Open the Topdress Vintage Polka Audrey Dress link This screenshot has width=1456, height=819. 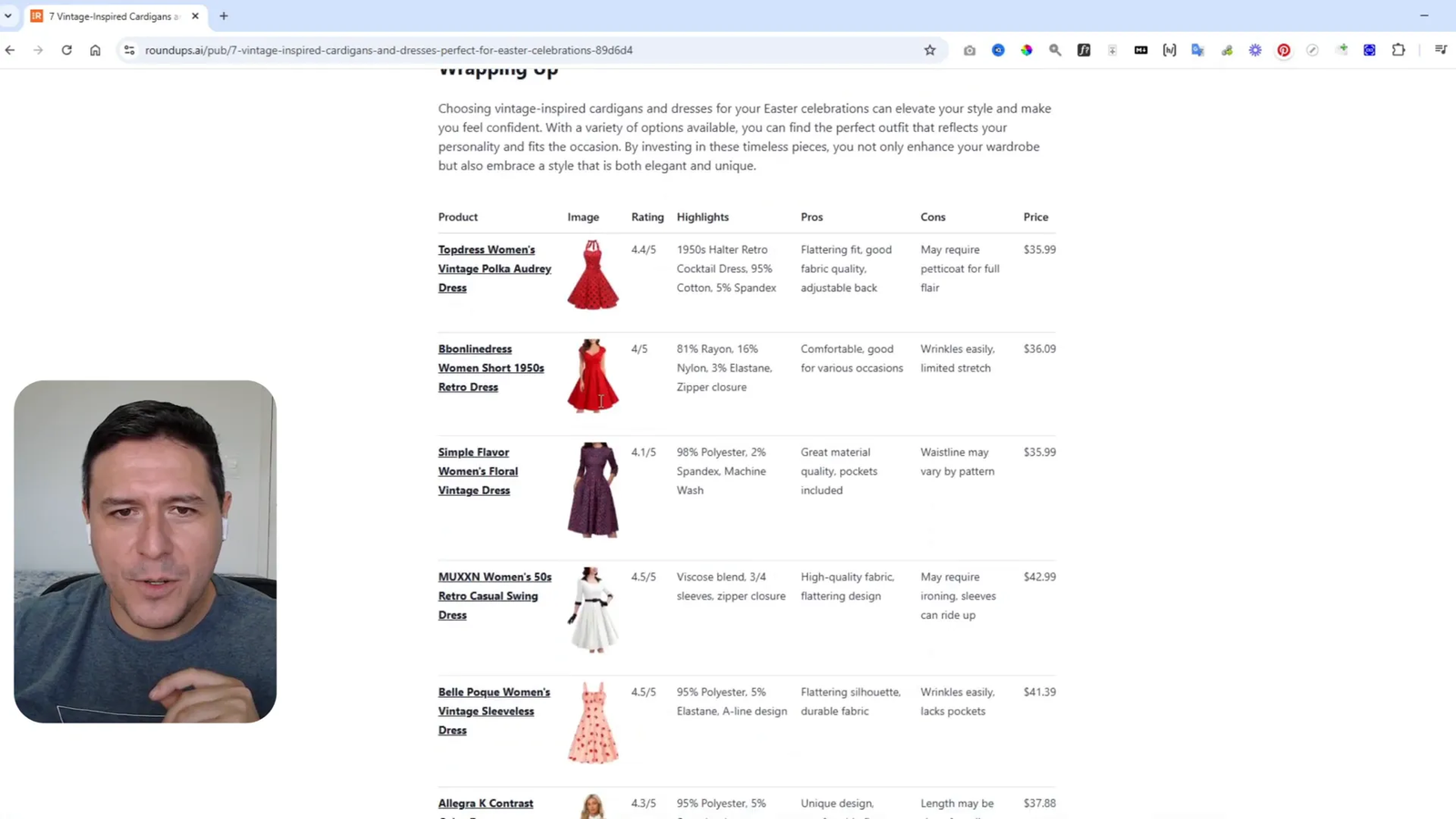pyautogui.click(x=494, y=268)
